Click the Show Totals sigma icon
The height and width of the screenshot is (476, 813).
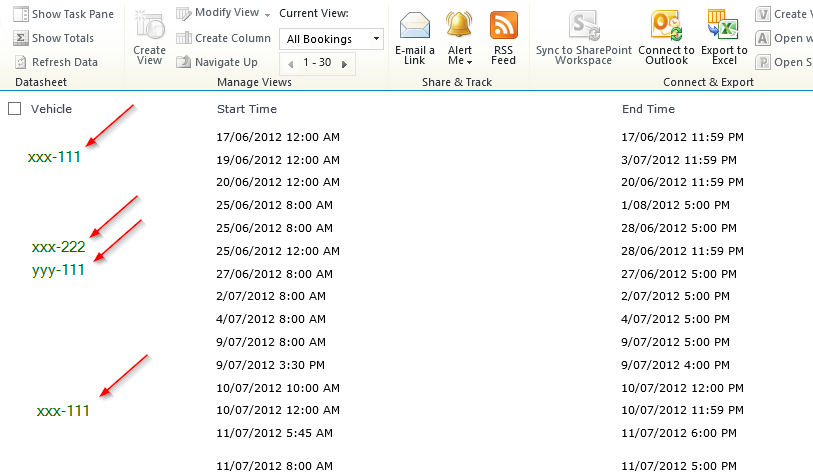tap(21, 38)
